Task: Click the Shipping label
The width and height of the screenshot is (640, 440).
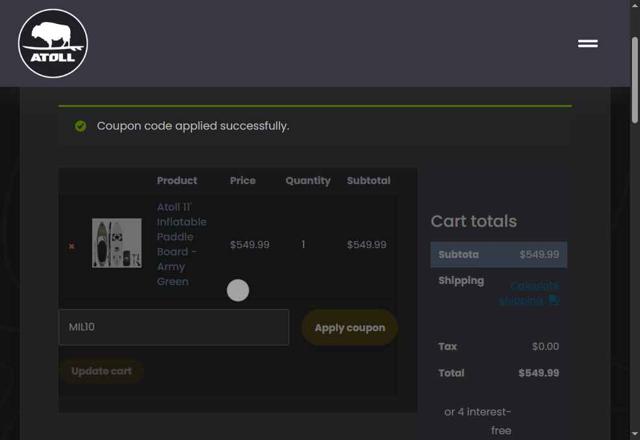Action: pos(461,281)
